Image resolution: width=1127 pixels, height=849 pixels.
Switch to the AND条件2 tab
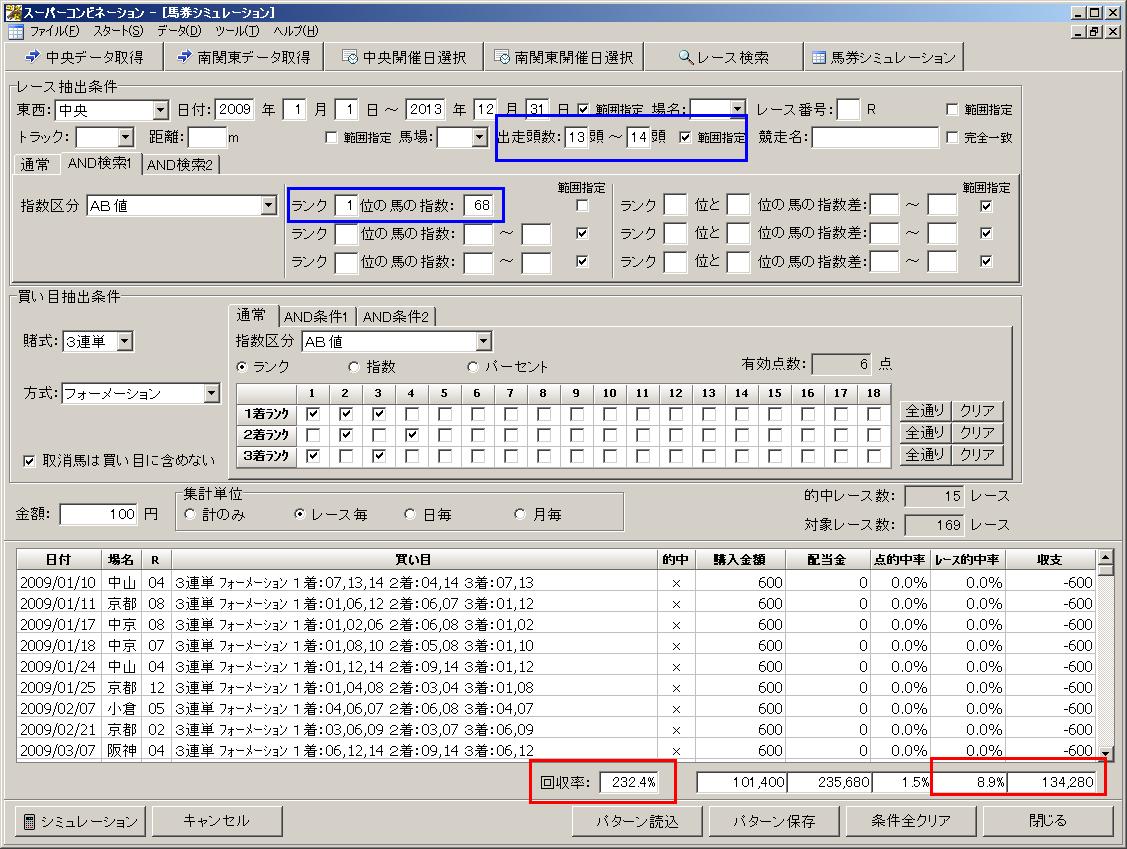[x=395, y=316]
